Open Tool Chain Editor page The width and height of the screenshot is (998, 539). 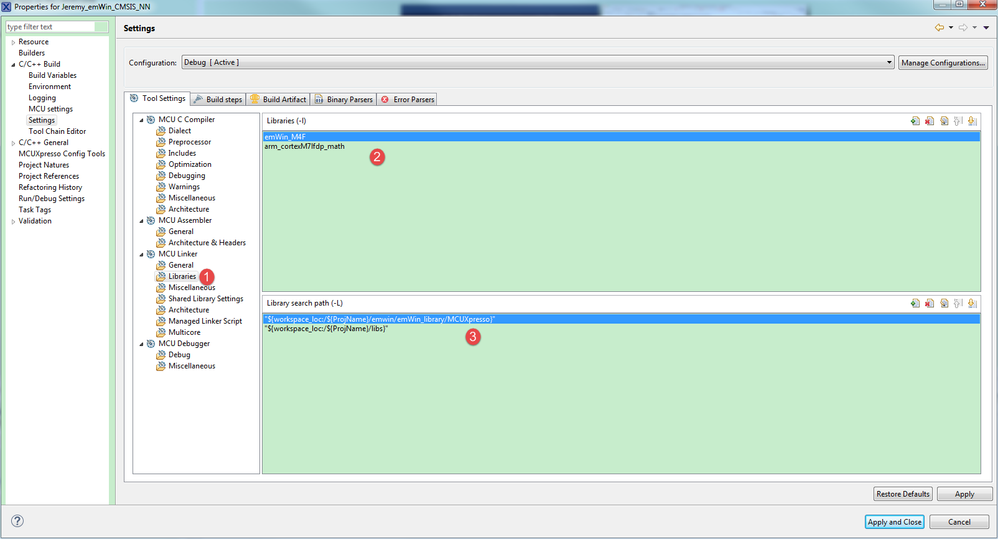pos(57,131)
